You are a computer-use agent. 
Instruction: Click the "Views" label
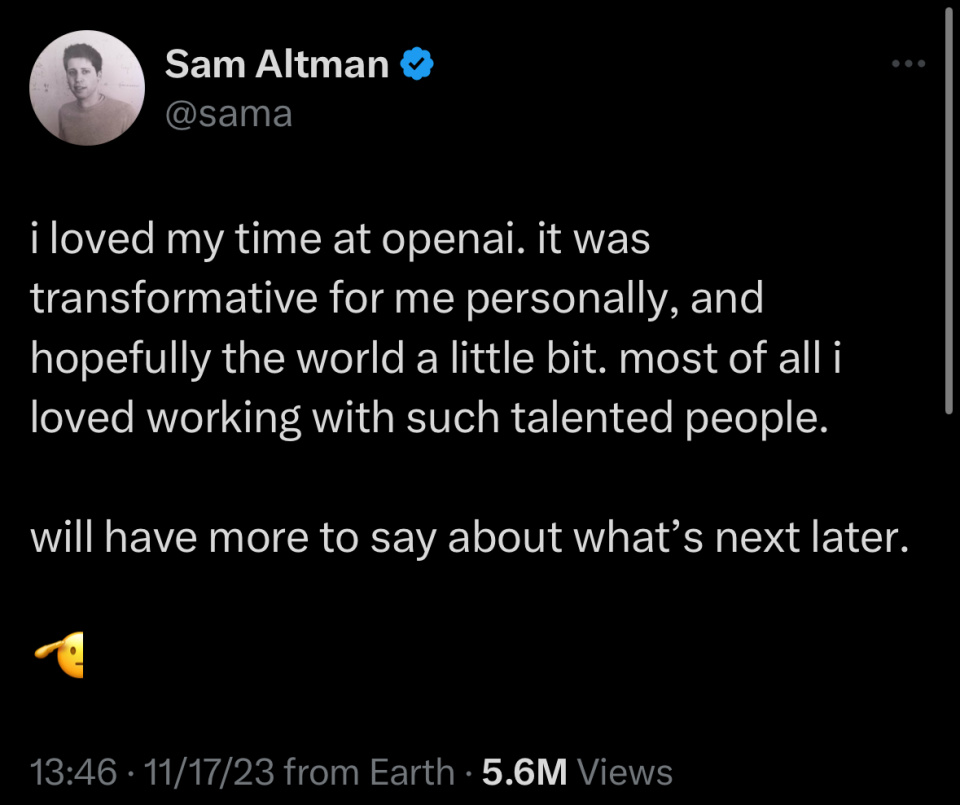click(x=625, y=771)
